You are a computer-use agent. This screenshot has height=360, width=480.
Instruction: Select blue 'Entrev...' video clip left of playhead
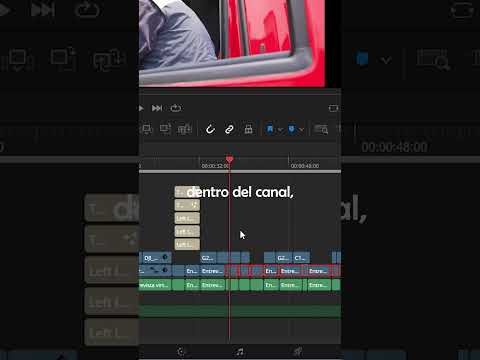[213, 271]
